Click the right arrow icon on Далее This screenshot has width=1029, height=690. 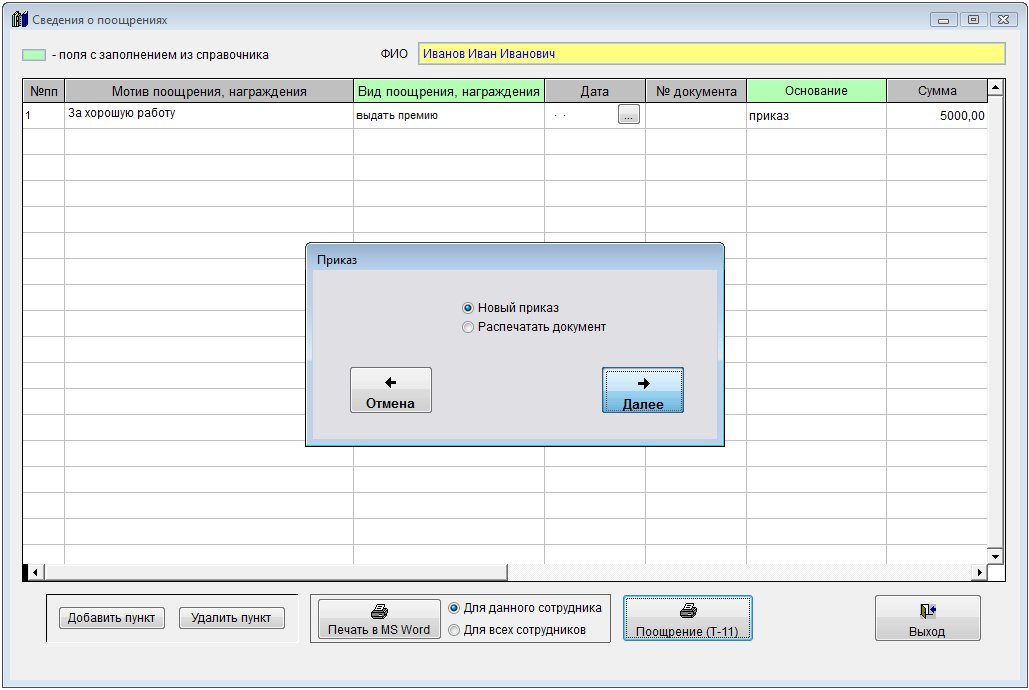(643, 383)
